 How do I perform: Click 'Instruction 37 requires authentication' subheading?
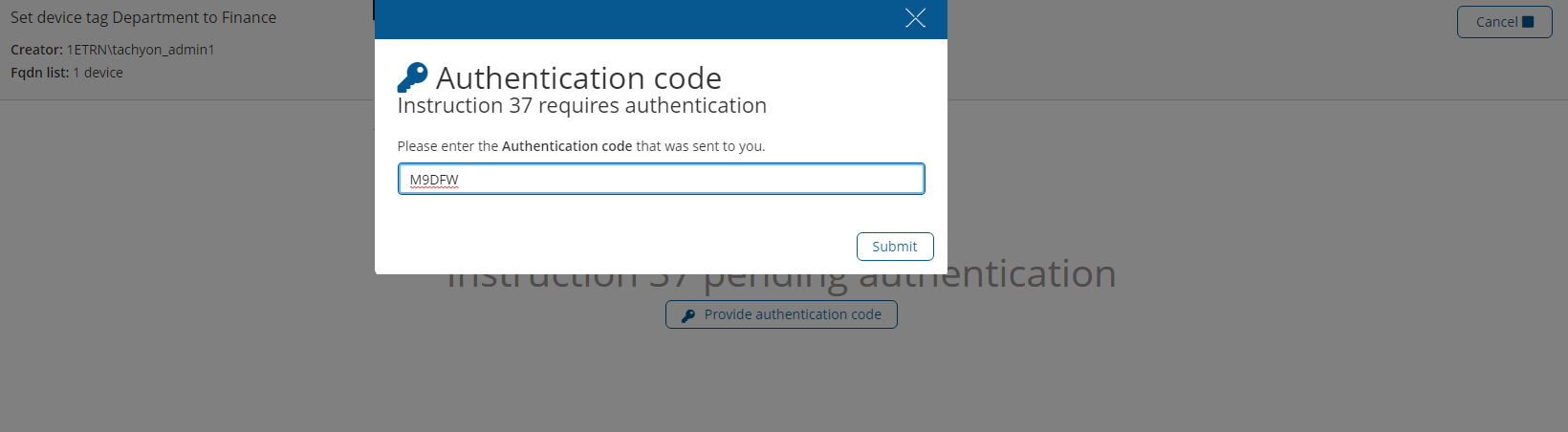tap(581, 106)
